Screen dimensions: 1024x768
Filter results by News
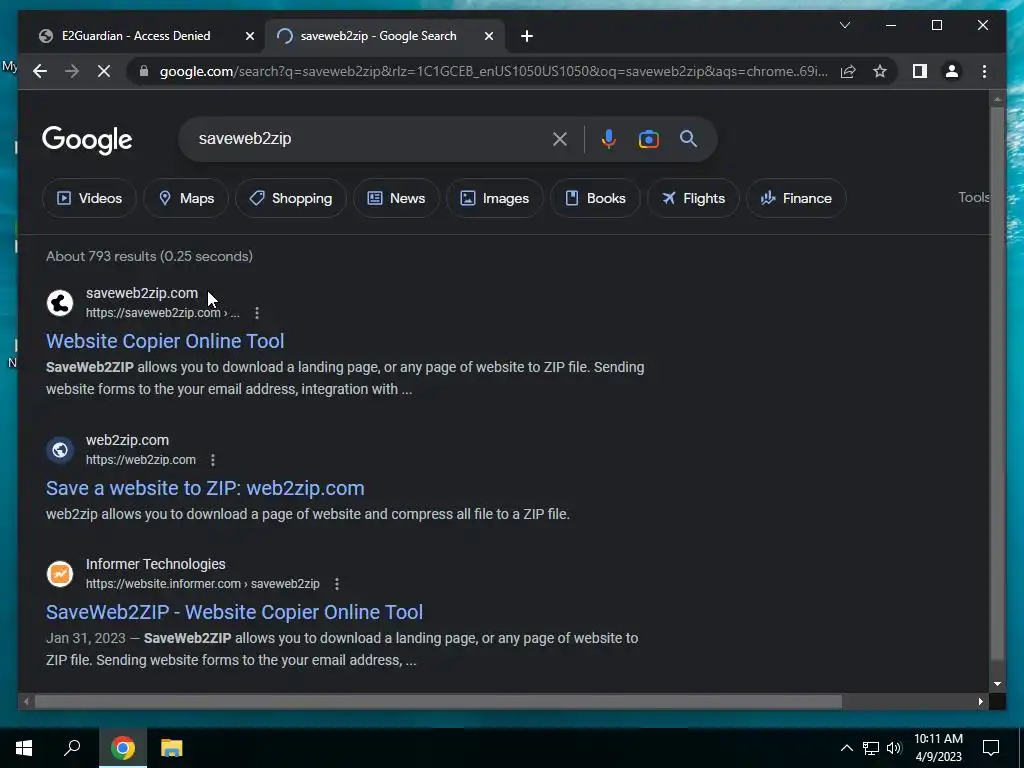click(396, 198)
